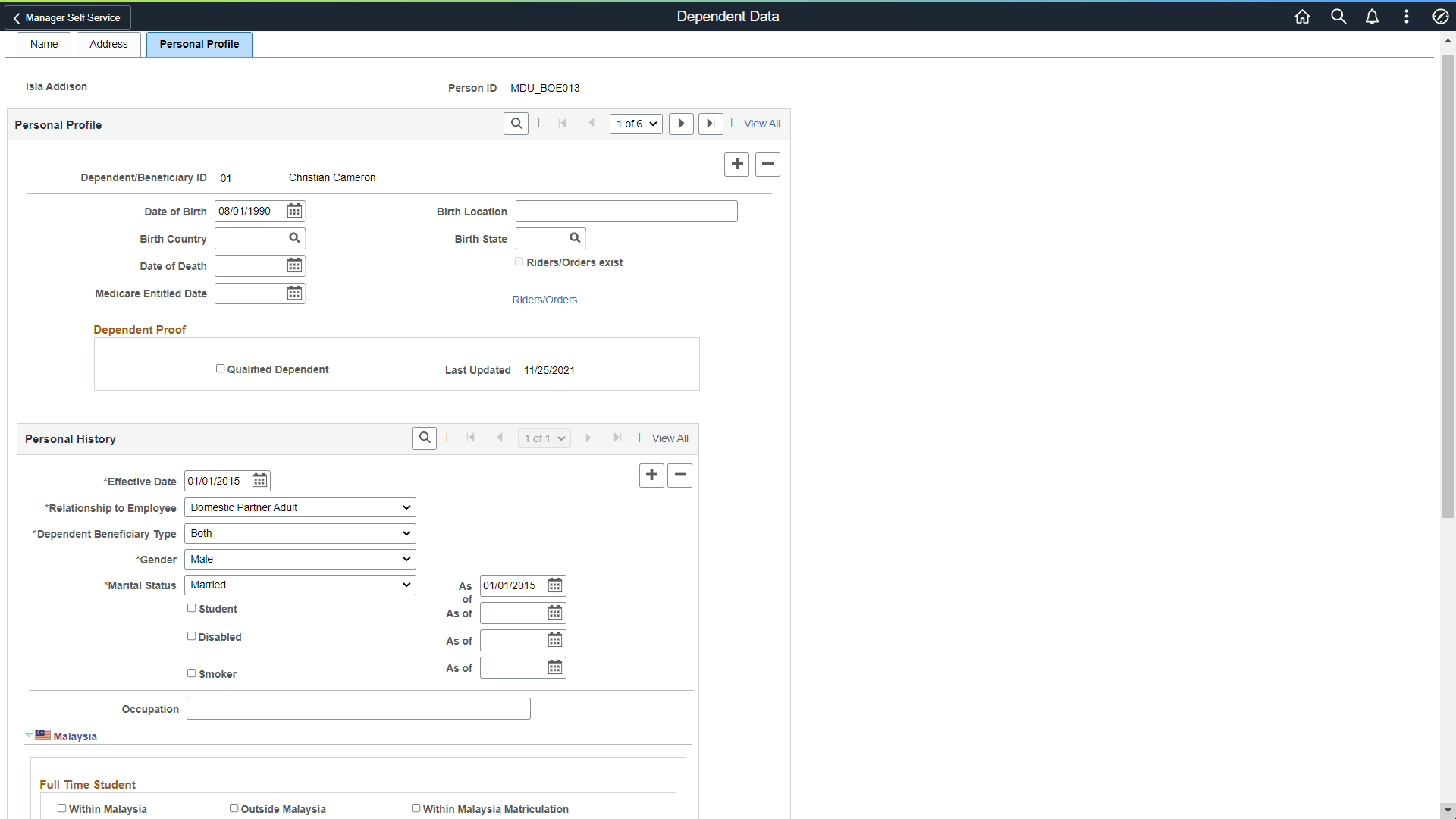Viewport: 1456px width, 819px height.
Task: Switch to the Name tab
Action: 43,44
